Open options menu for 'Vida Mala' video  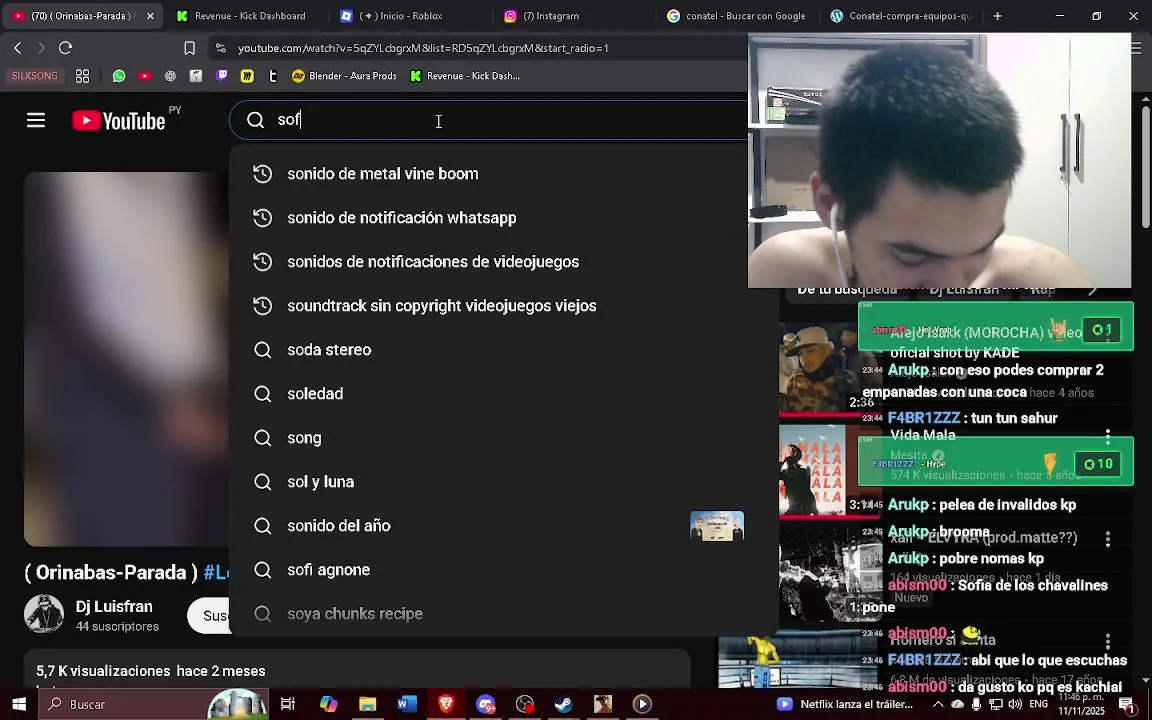(1108, 436)
